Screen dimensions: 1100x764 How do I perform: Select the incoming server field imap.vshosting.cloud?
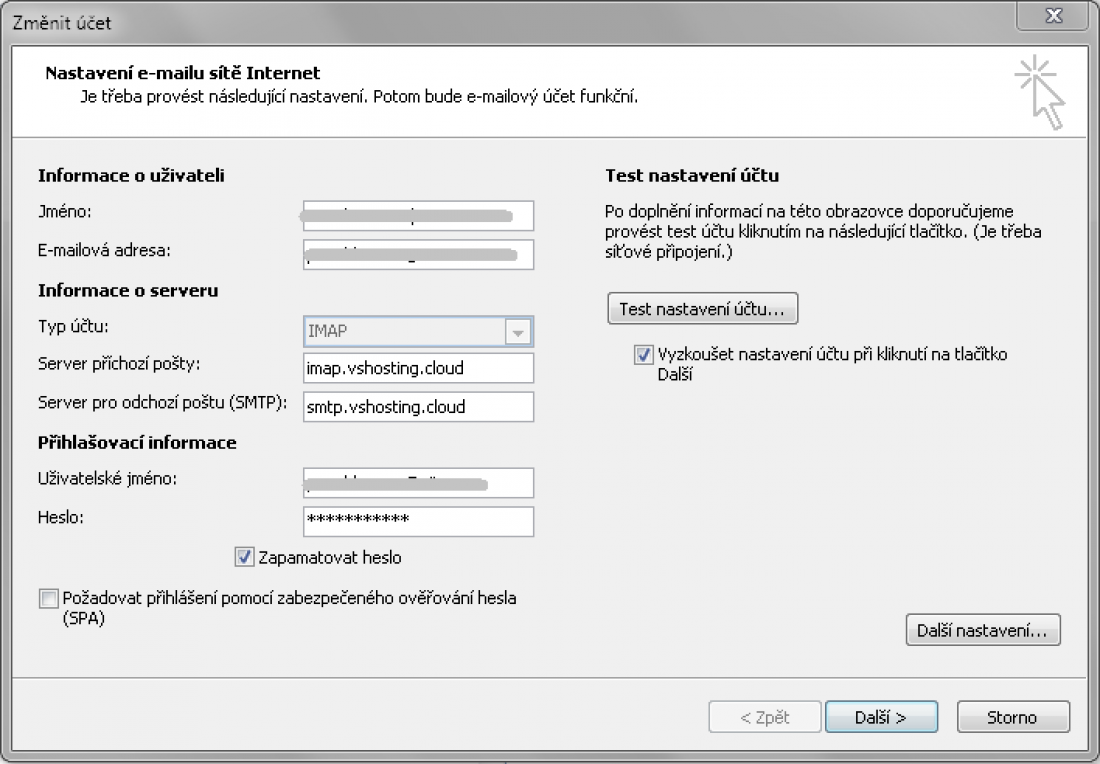(418, 368)
